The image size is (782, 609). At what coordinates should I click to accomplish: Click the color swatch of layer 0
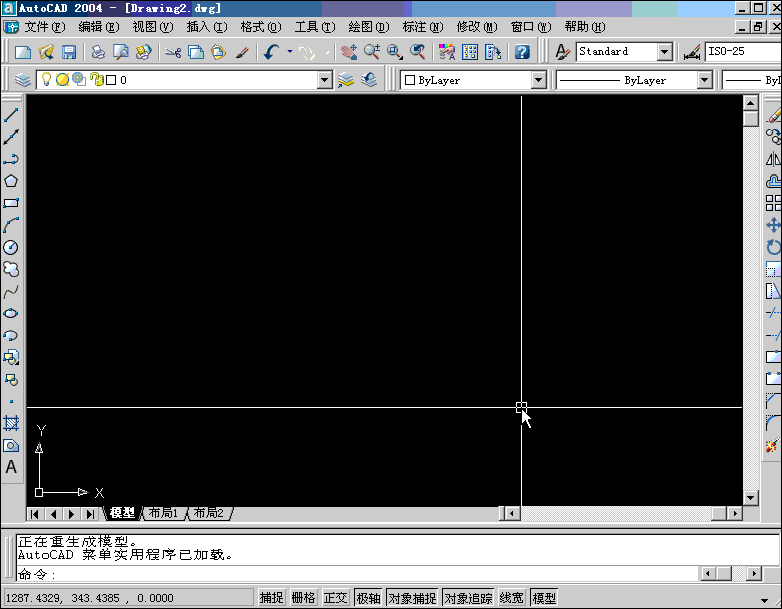coord(111,80)
